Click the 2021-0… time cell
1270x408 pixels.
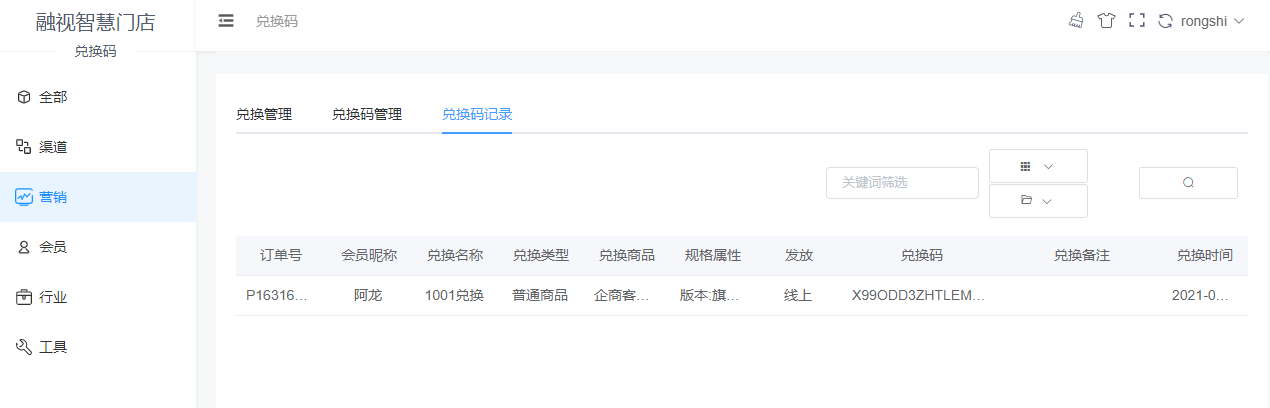coord(1200,296)
